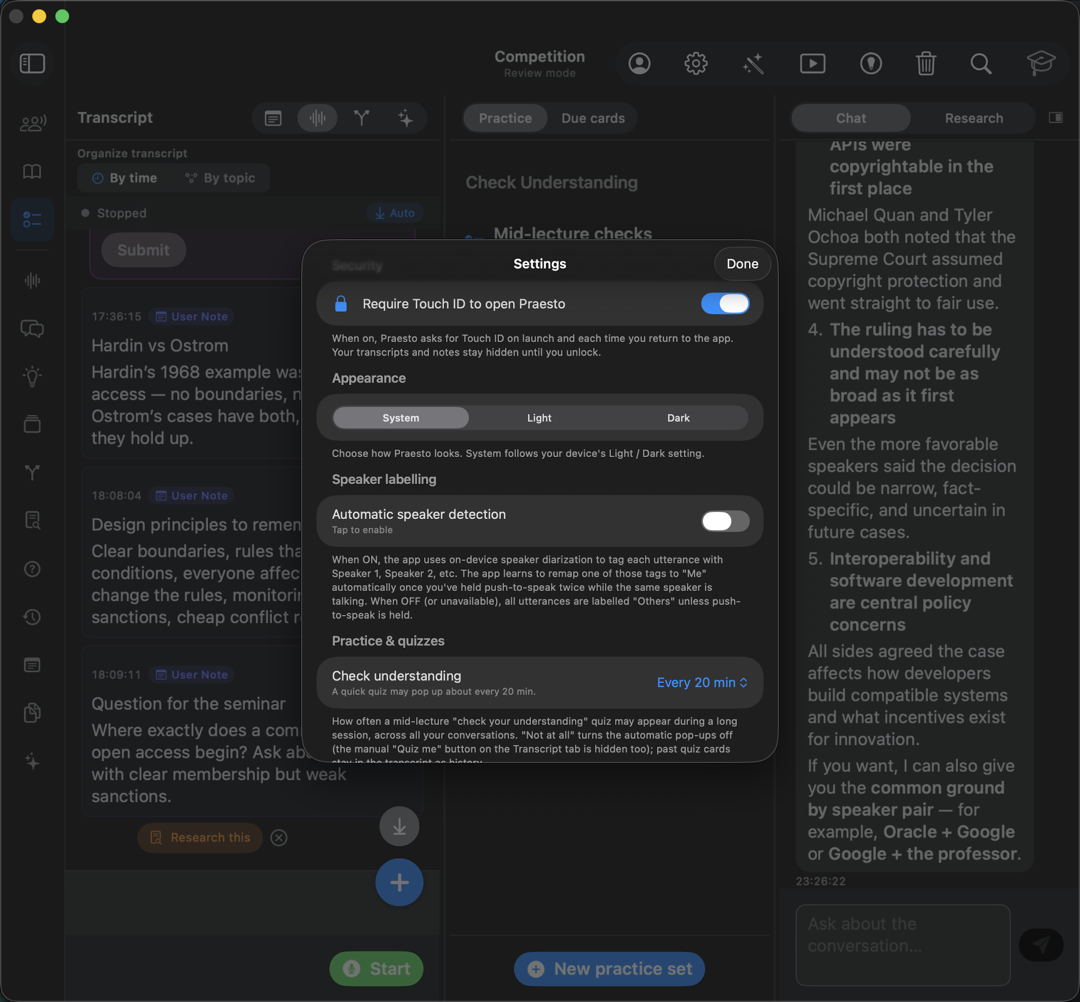
Task: Jump to latest with the down arrow button
Action: coord(399,826)
